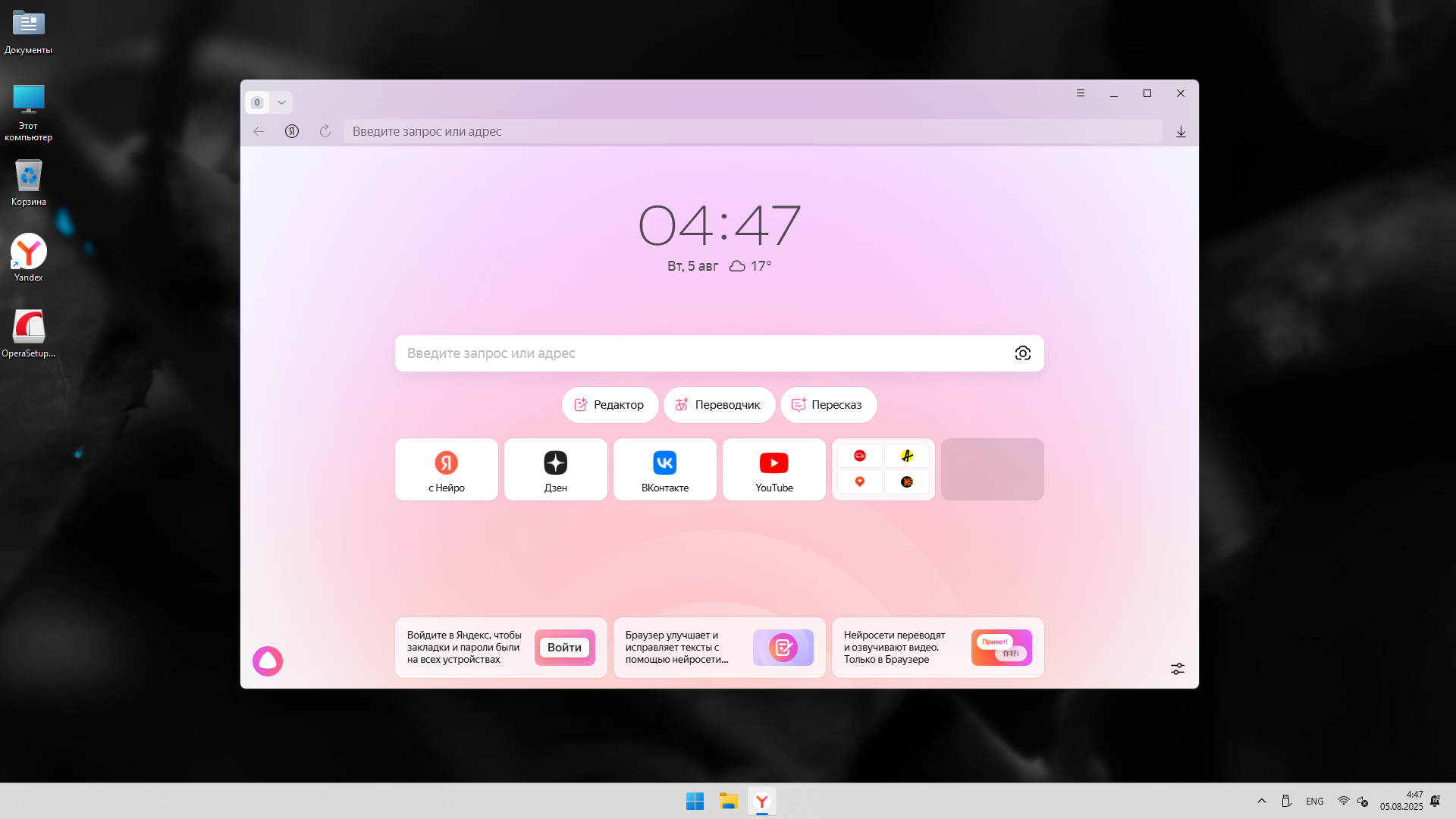Click the Войти login button

(x=564, y=648)
